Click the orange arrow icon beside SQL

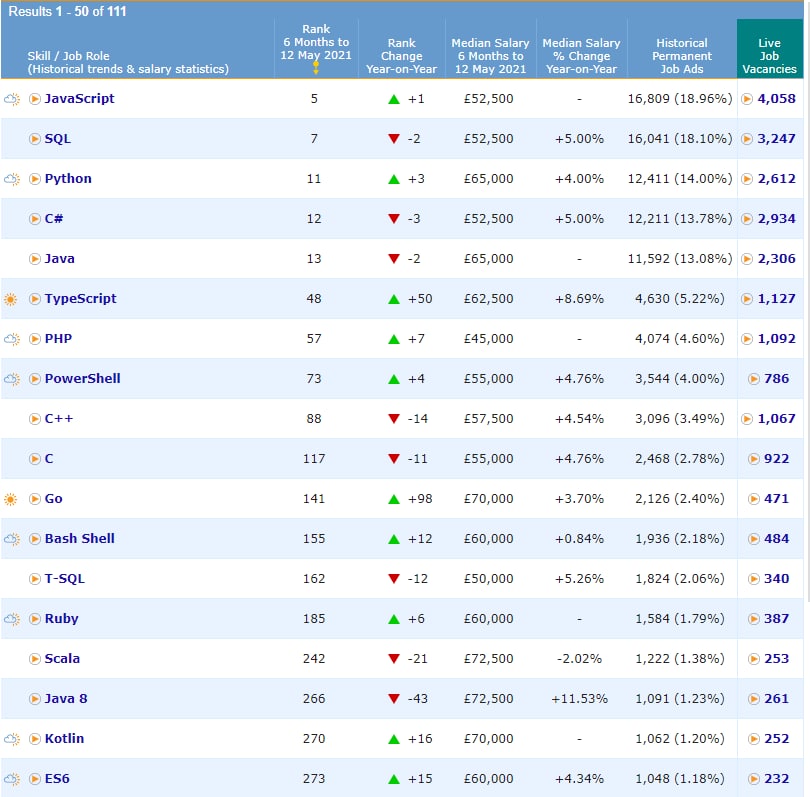tap(35, 139)
